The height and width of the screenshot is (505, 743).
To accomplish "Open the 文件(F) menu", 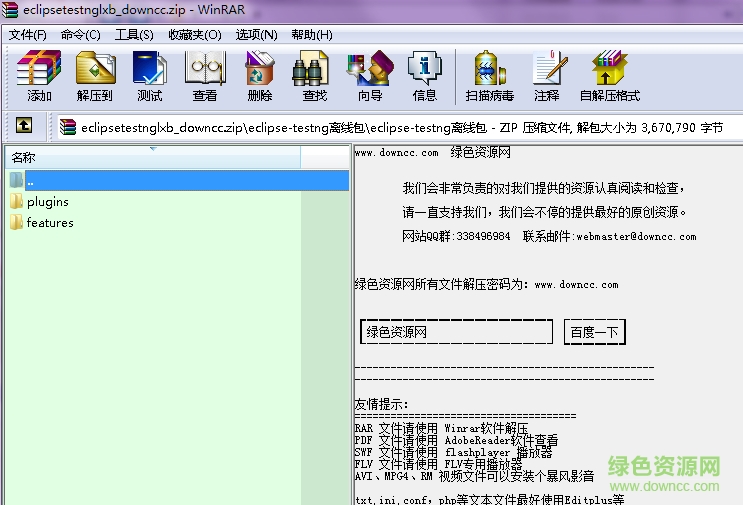I will pyautogui.click(x=27, y=35).
